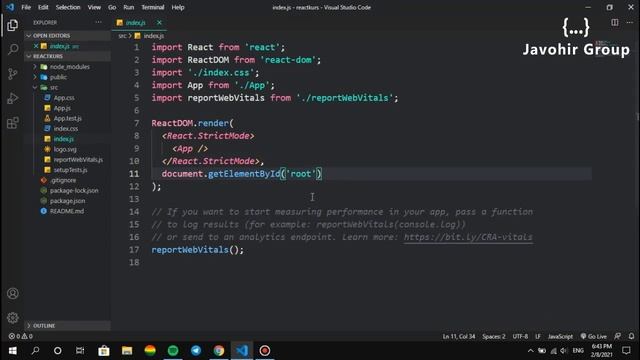Open the Accounts menu icon

[x=13, y=293]
